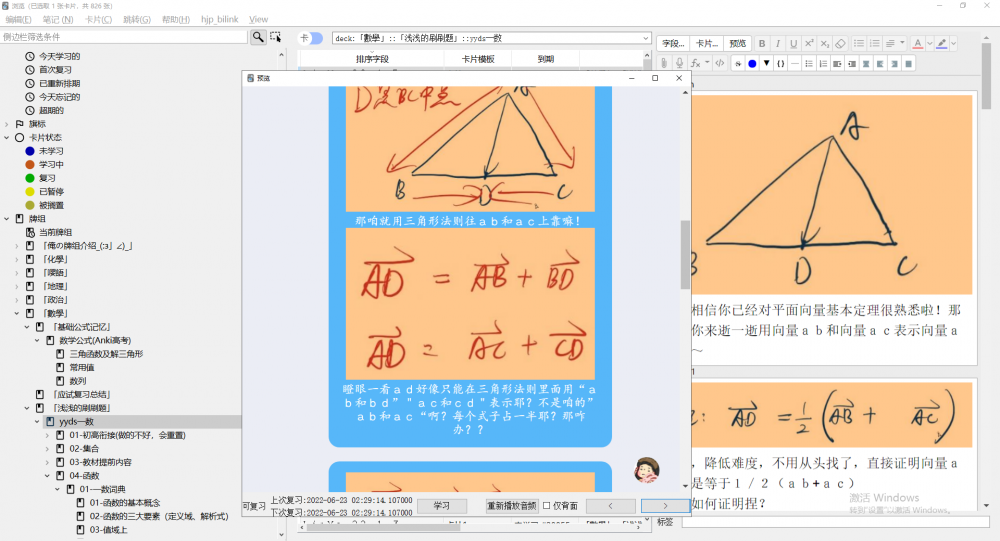Select the 超期的 filter

click(x=51, y=110)
